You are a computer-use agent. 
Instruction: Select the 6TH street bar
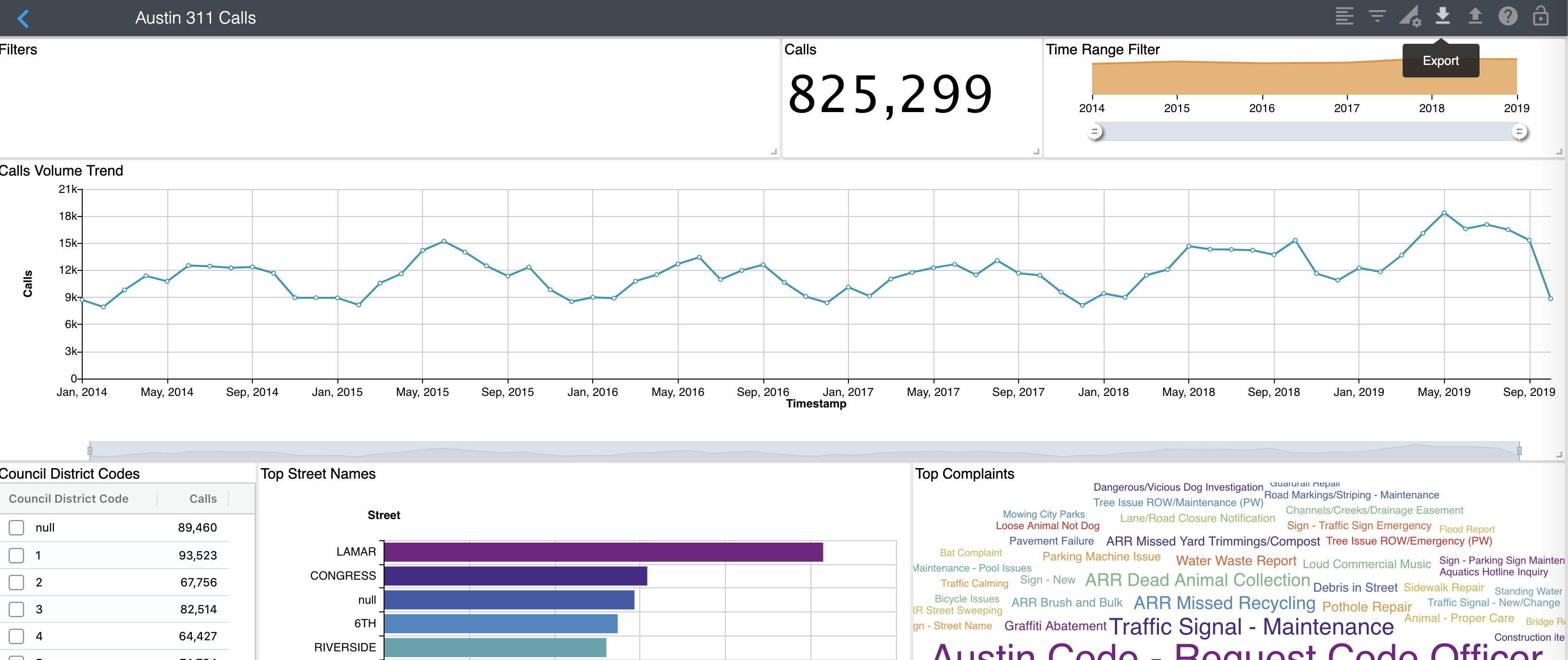coord(500,623)
